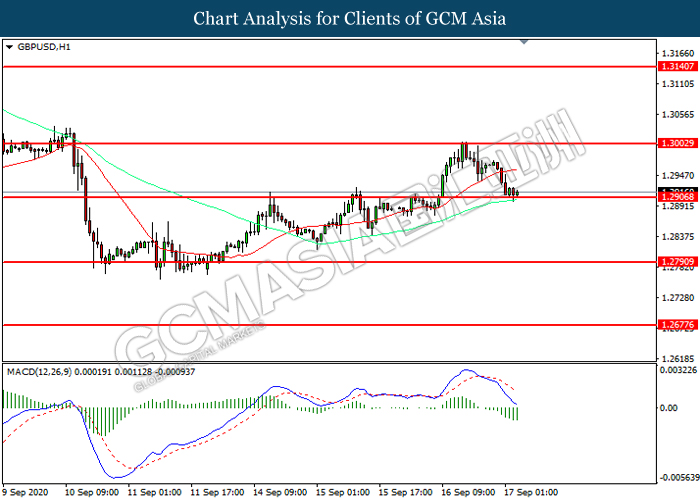
Task: Click the GBPUSD,H1 chart title text
Action: [44, 47]
